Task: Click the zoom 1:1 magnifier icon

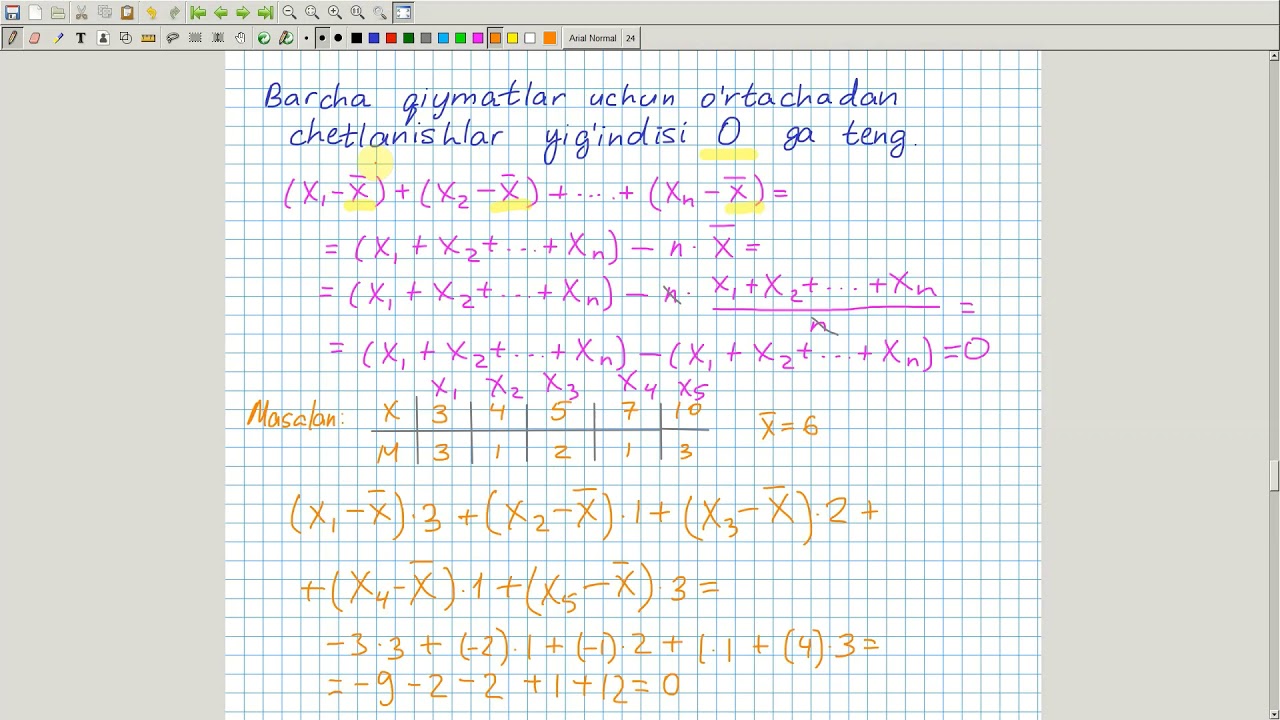Action: (358, 13)
